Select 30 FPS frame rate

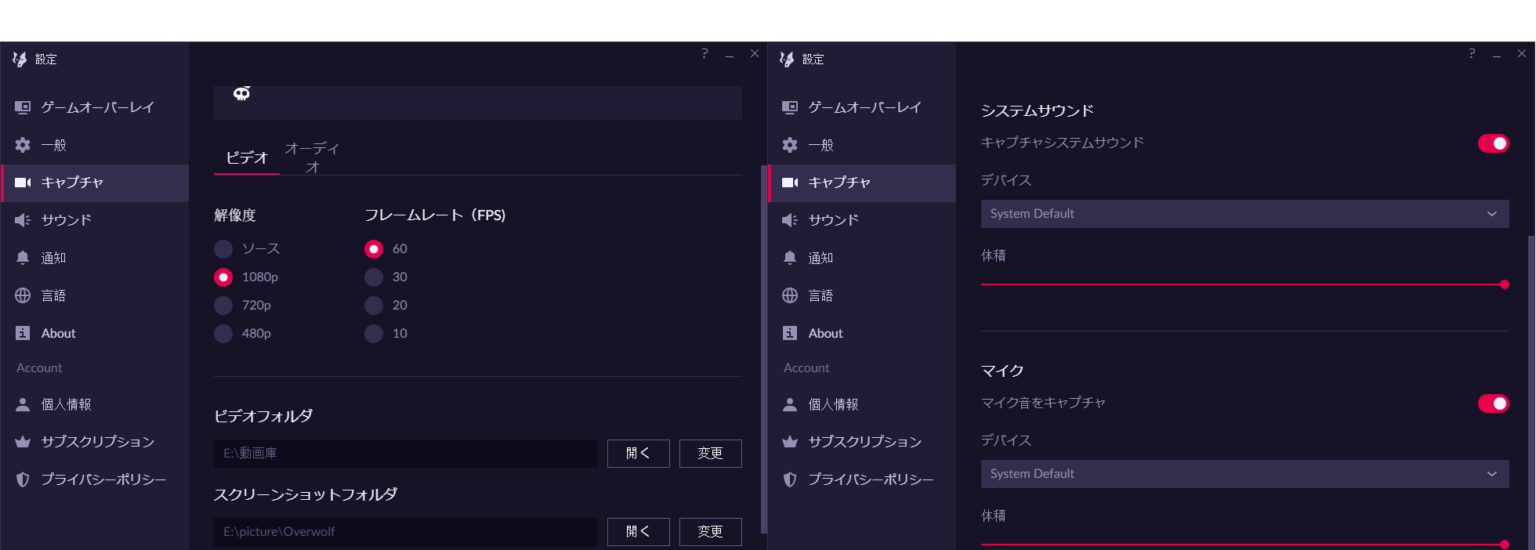tap(374, 277)
